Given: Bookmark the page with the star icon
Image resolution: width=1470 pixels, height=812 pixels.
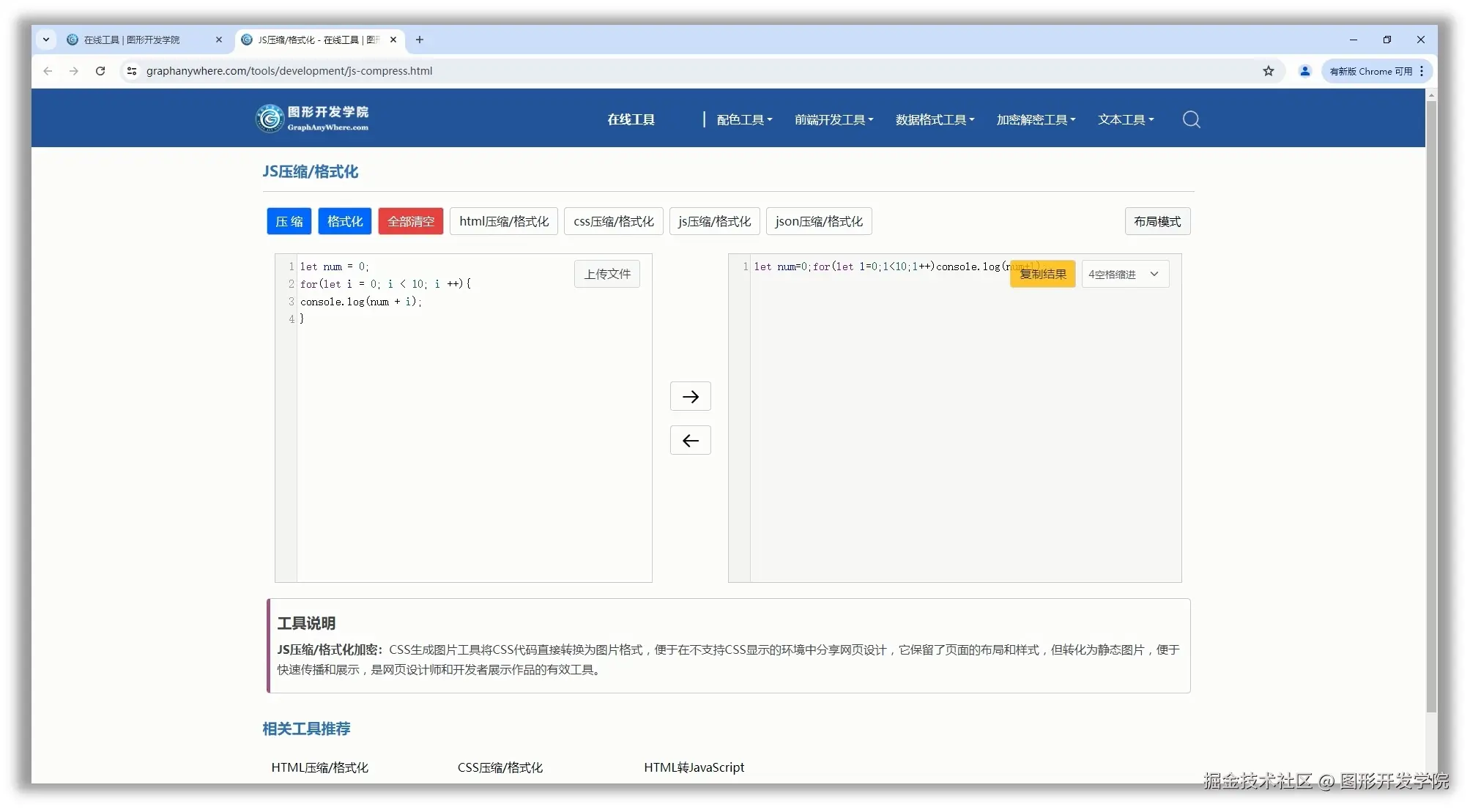Looking at the screenshot, I should point(1269,71).
